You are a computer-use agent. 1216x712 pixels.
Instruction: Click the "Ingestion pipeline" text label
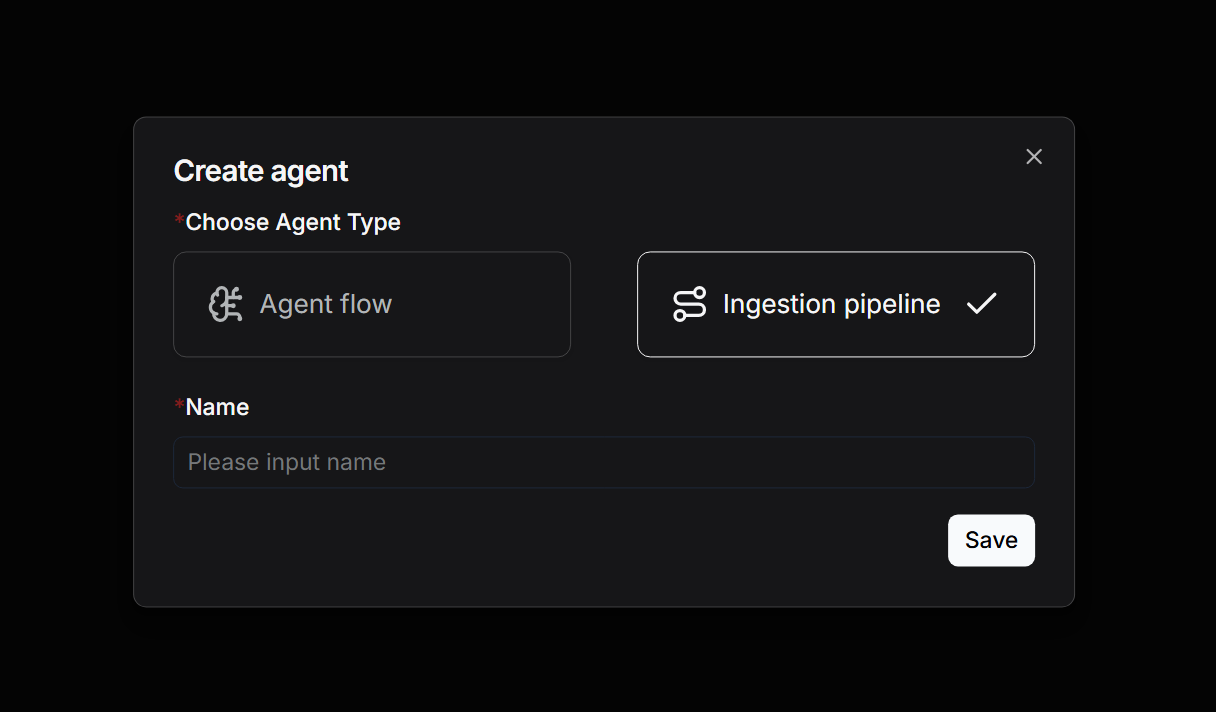[831, 304]
